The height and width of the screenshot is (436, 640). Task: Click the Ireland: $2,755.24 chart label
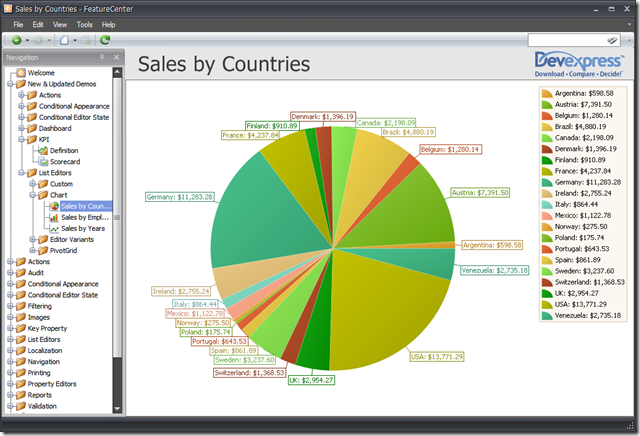tap(181, 291)
